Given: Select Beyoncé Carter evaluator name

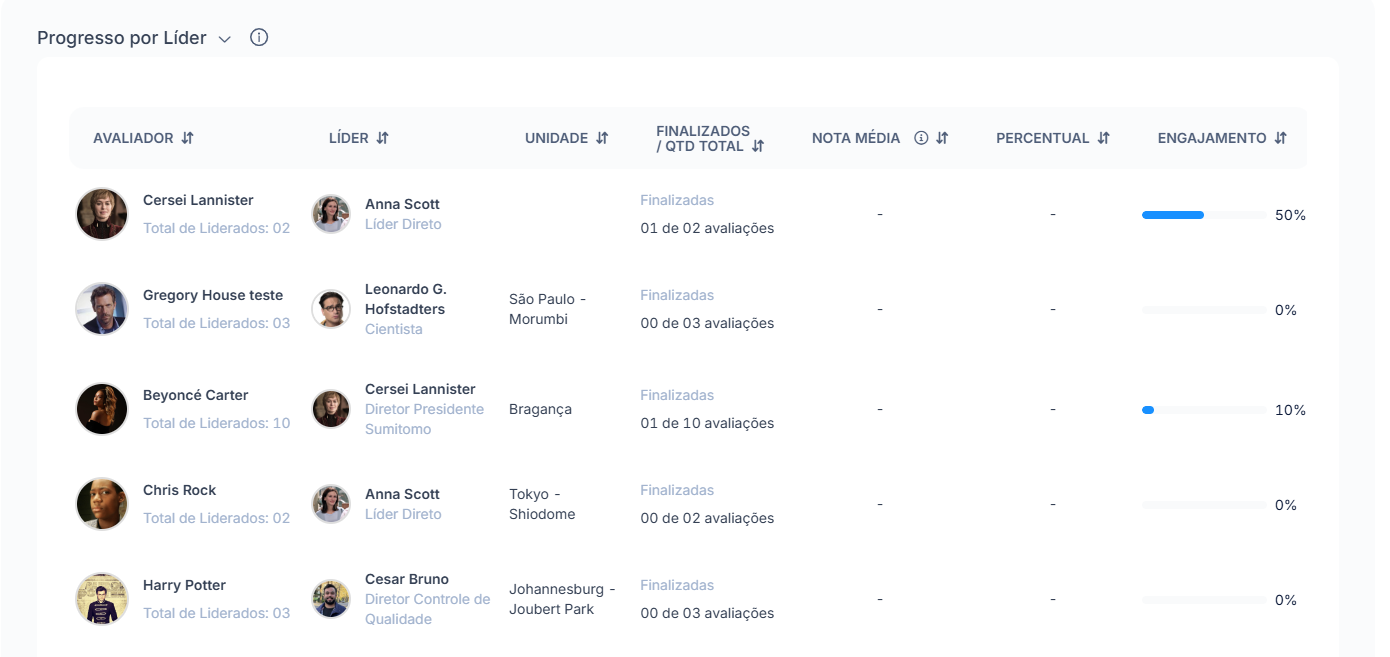Looking at the screenshot, I should tap(195, 395).
